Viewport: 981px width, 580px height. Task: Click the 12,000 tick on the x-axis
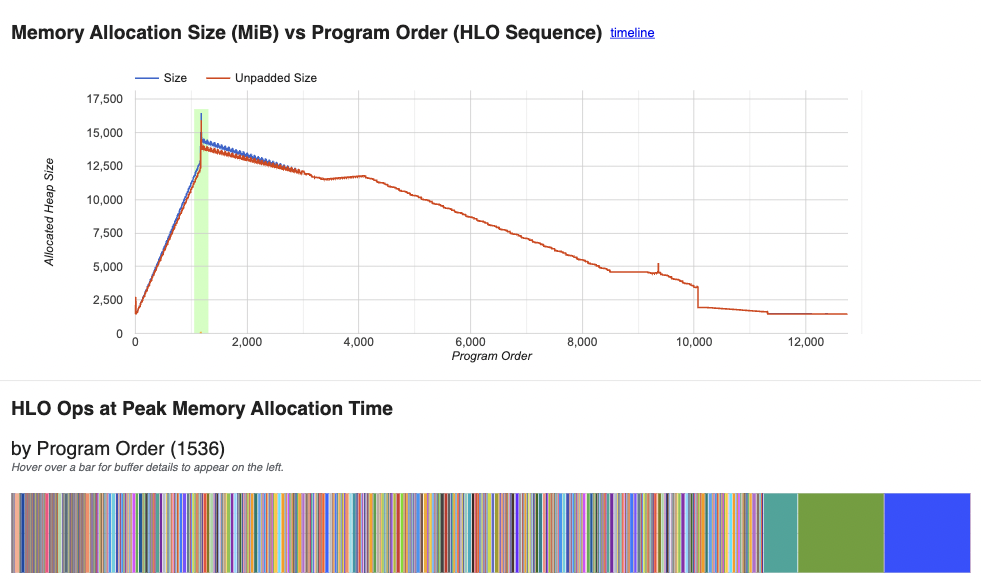(807, 342)
